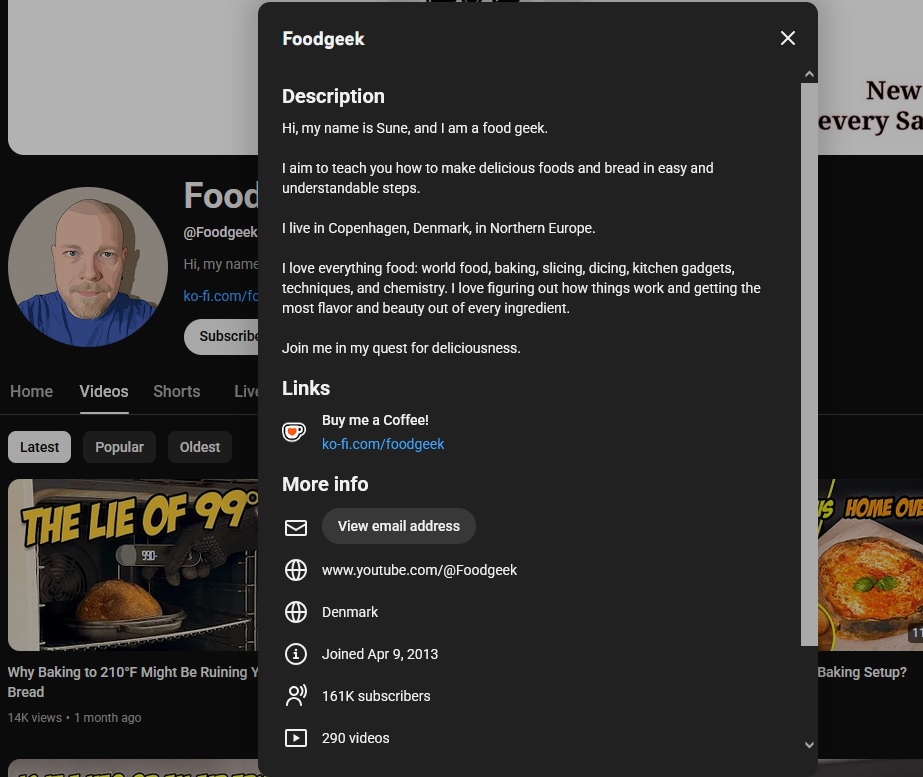The width and height of the screenshot is (923, 777).
Task: Click the @Foodgeek channel handle
Action: coord(221,233)
